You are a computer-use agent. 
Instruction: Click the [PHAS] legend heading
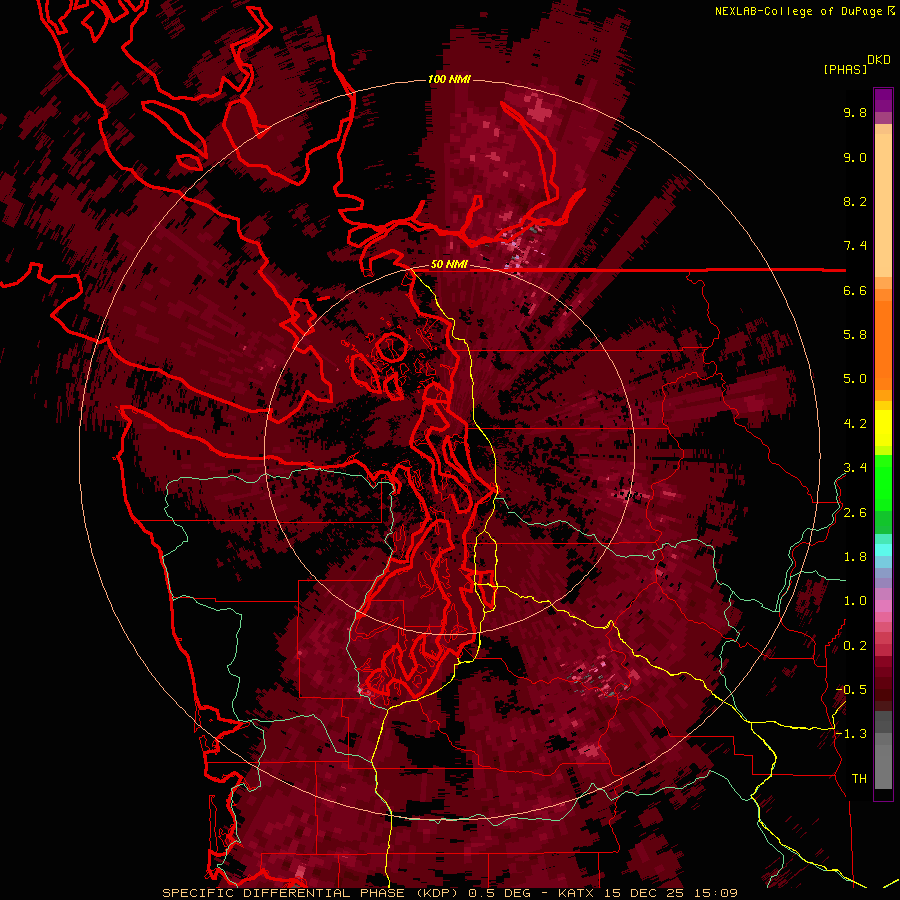click(x=845, y=69)
